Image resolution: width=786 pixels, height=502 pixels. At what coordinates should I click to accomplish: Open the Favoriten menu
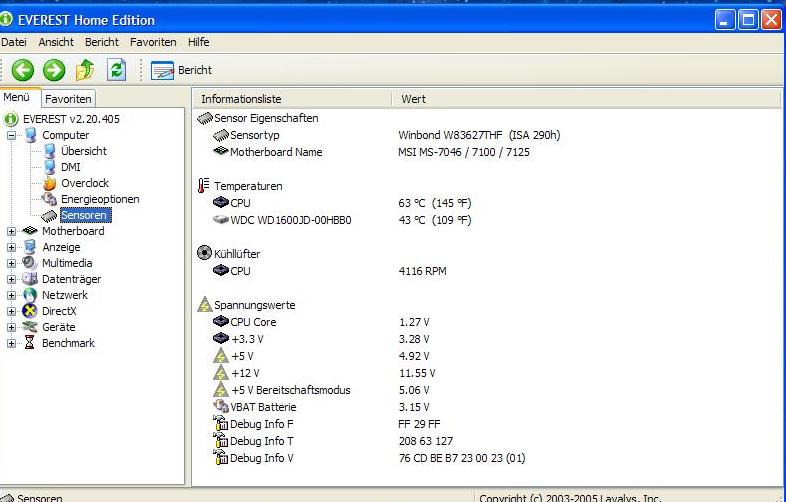click(153, 42)
